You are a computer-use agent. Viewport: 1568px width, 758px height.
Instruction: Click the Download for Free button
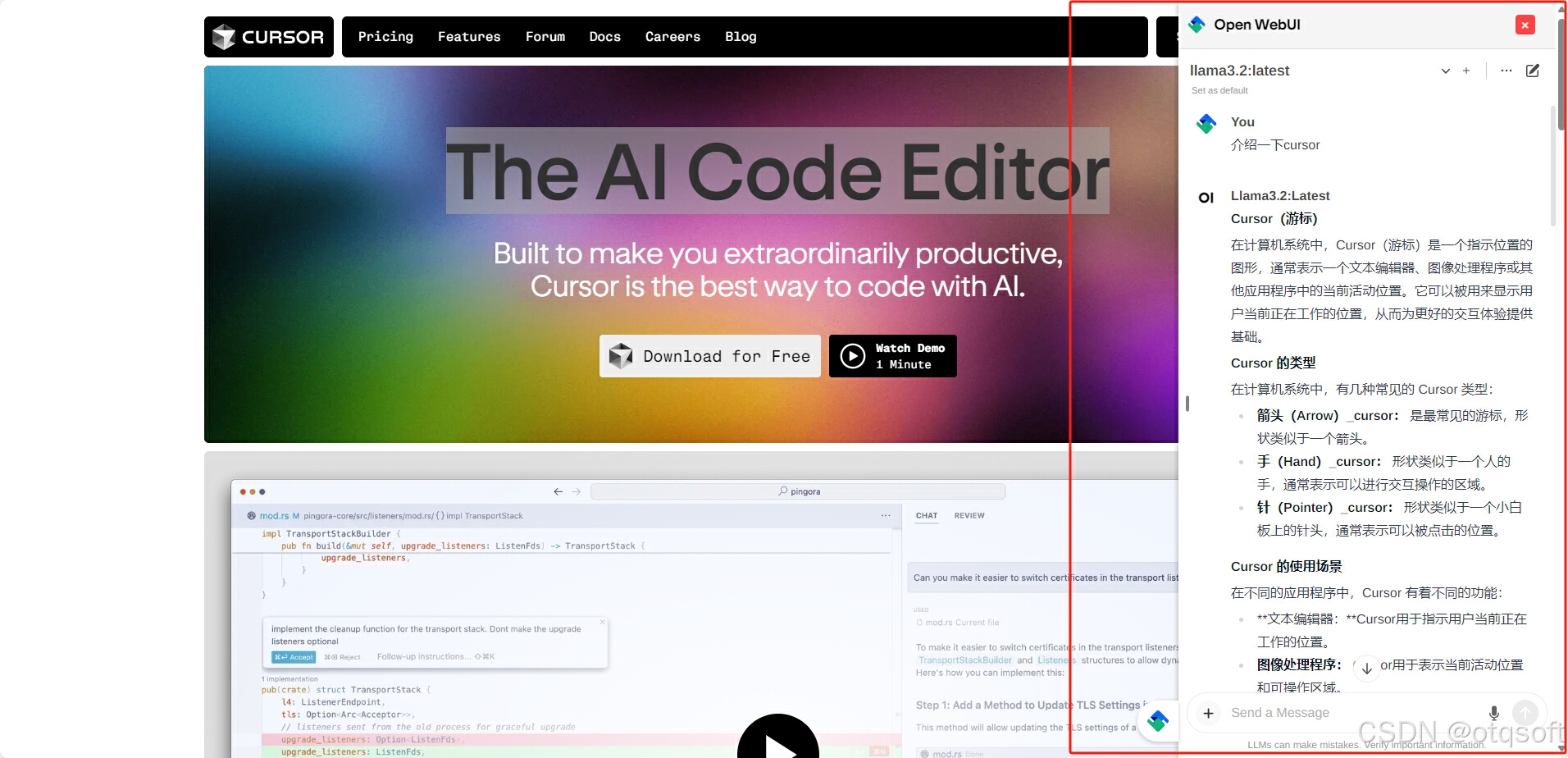[x=710, y=356]
